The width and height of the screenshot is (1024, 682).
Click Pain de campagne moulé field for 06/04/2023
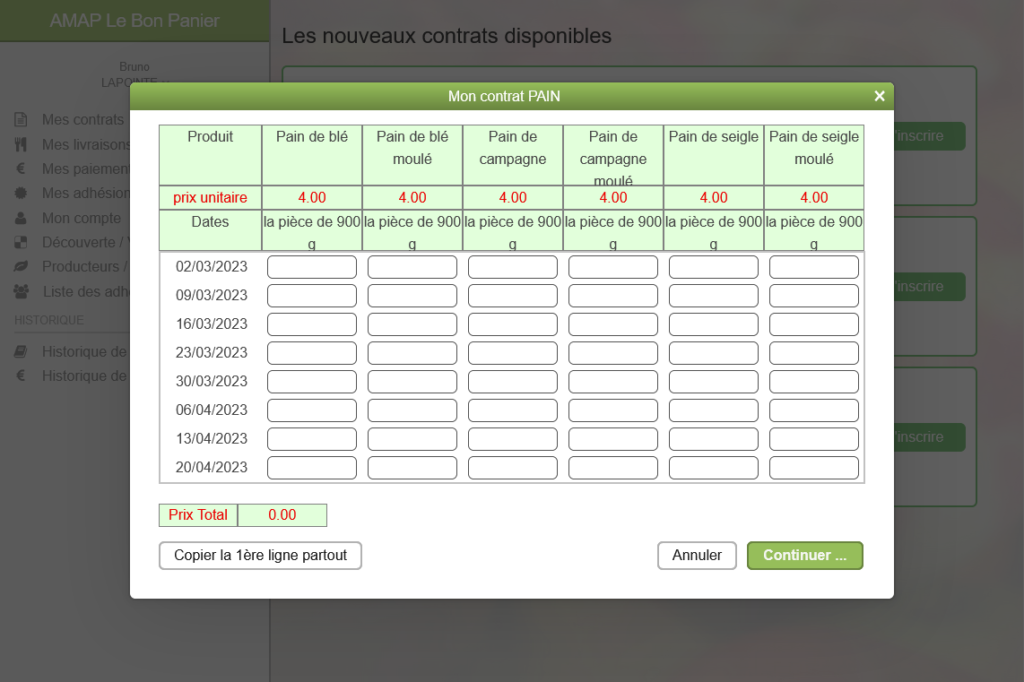click(613, 410)
